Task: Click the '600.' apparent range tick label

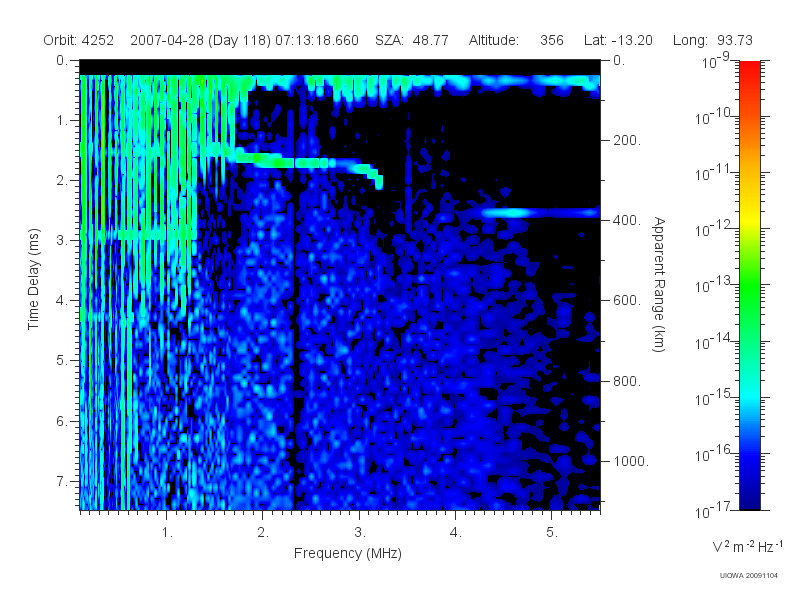Action: pos(627,301)
